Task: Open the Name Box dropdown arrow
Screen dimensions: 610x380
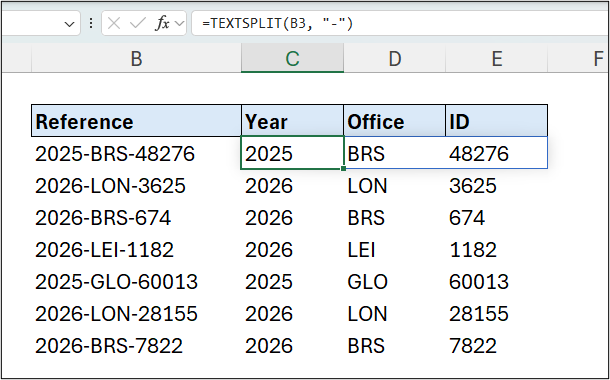Action: click(69, 25)
